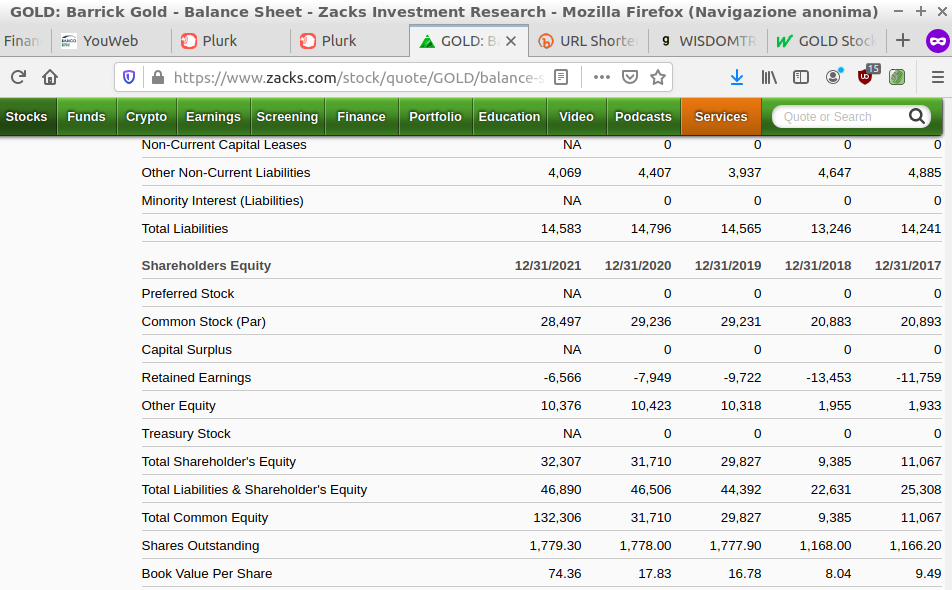Save page to Pocket icon
This screenshot has height=590, width=952.
(630, 77)
